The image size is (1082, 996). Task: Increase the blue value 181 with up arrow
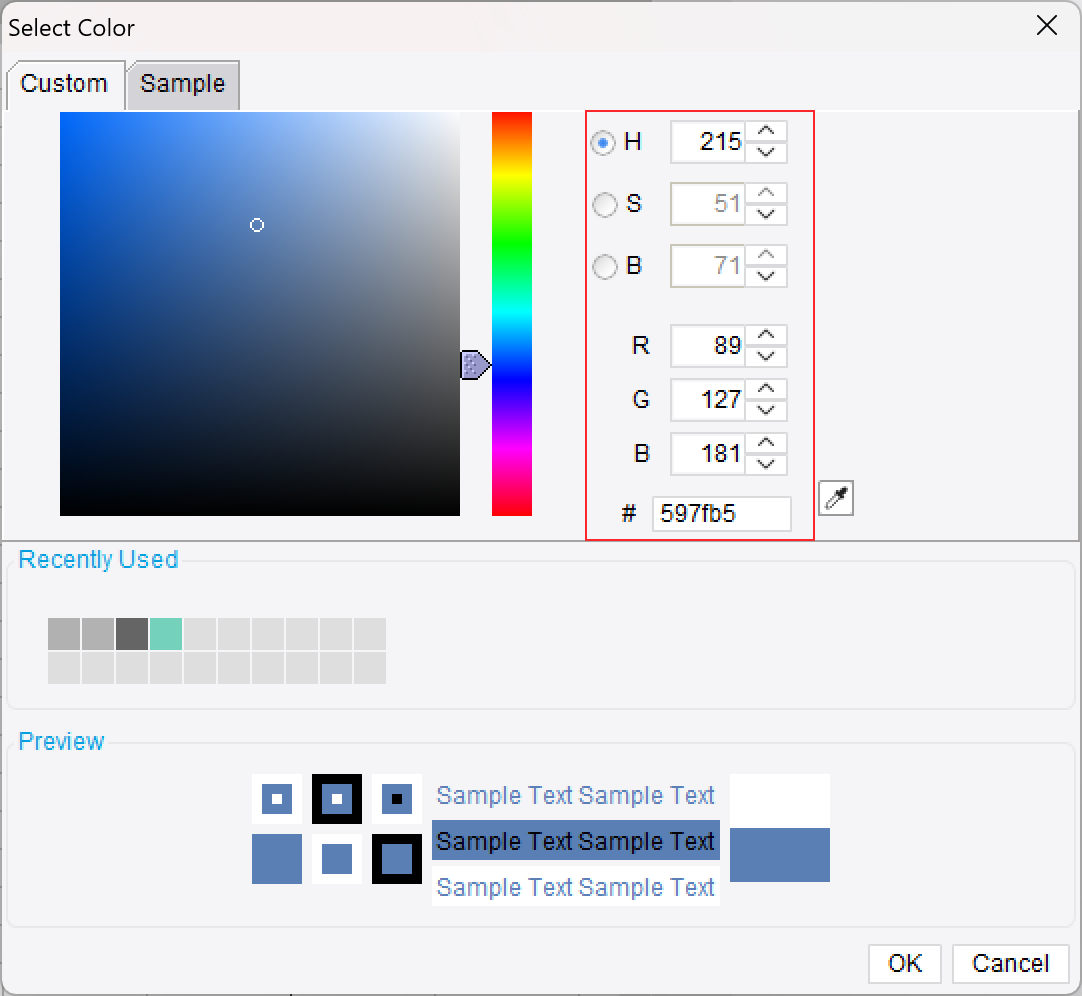[766, 443]
